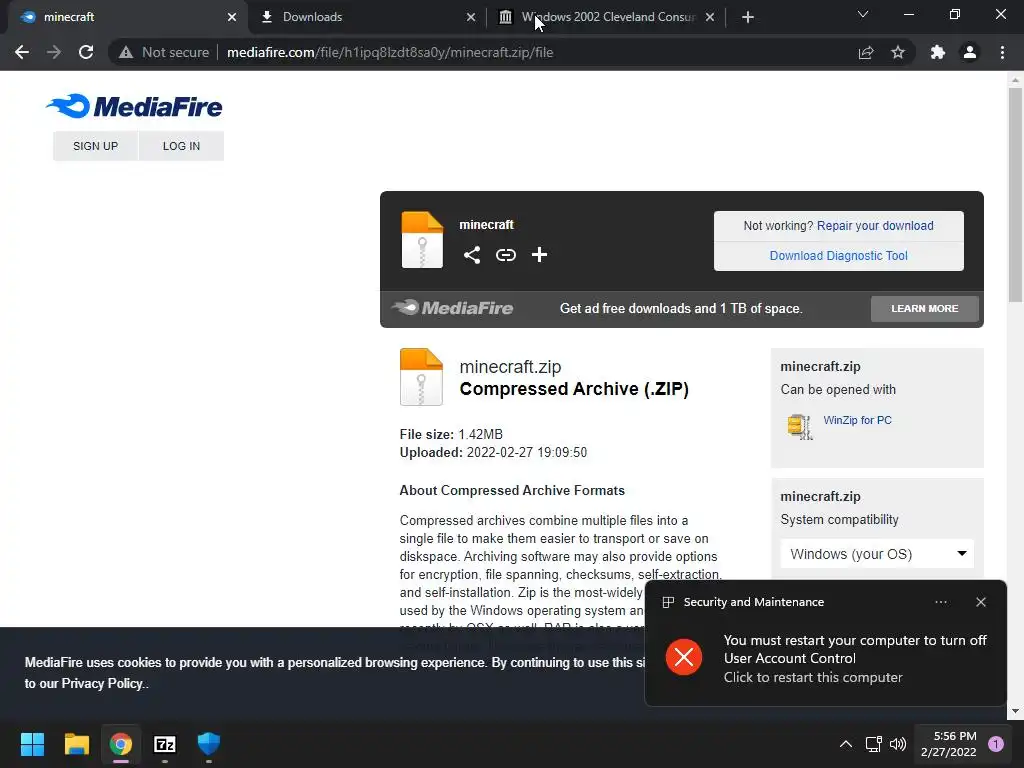
Task: Close the Downloads tab
Action: pos(471,17)
